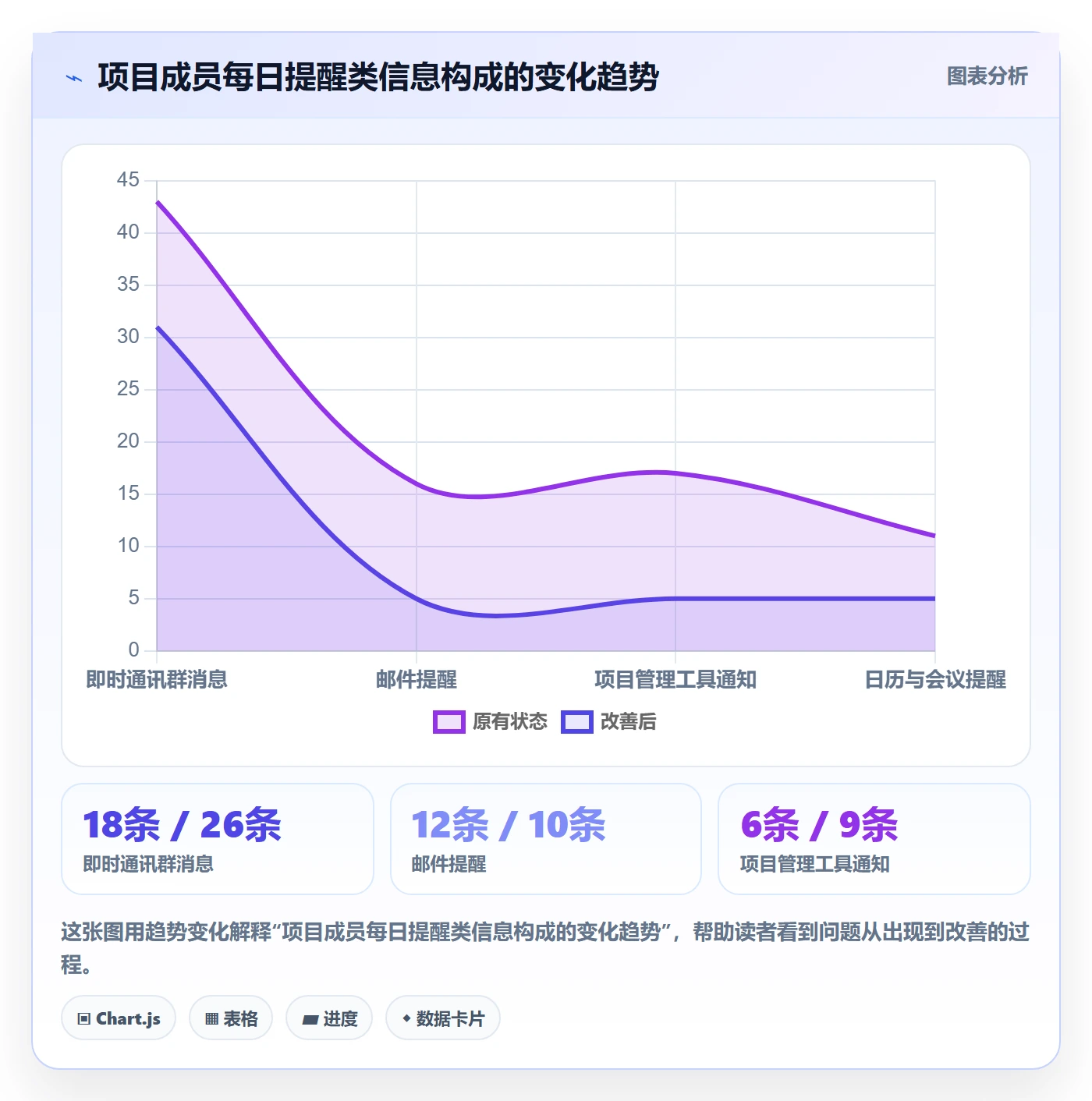Screen dimensions: 1092x1101
Task: Click the 即时通讯群消息 x-axis label
Action: tap(157, 680)
